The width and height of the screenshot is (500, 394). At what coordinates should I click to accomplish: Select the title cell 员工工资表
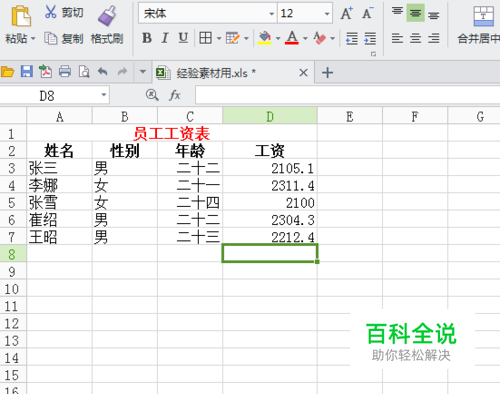point(172,134)
